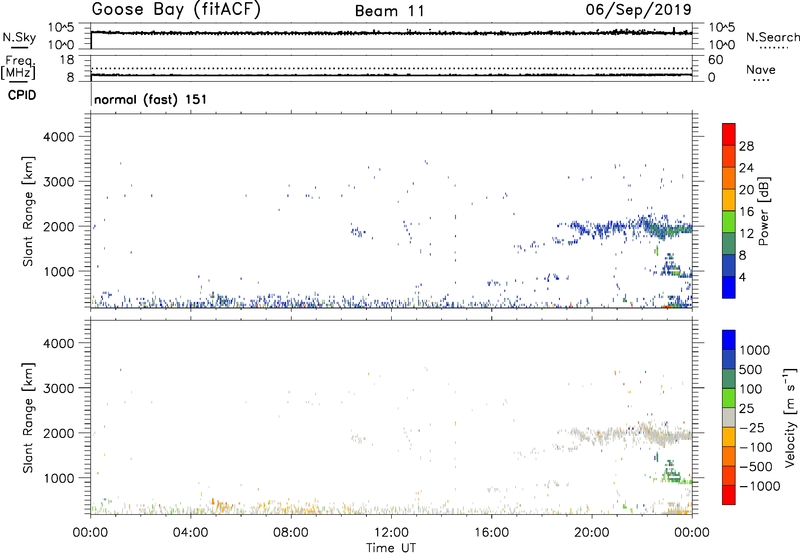Click the light green 25–100 Velocity colorbar segment
800x554 pixels.
point(729,398)
